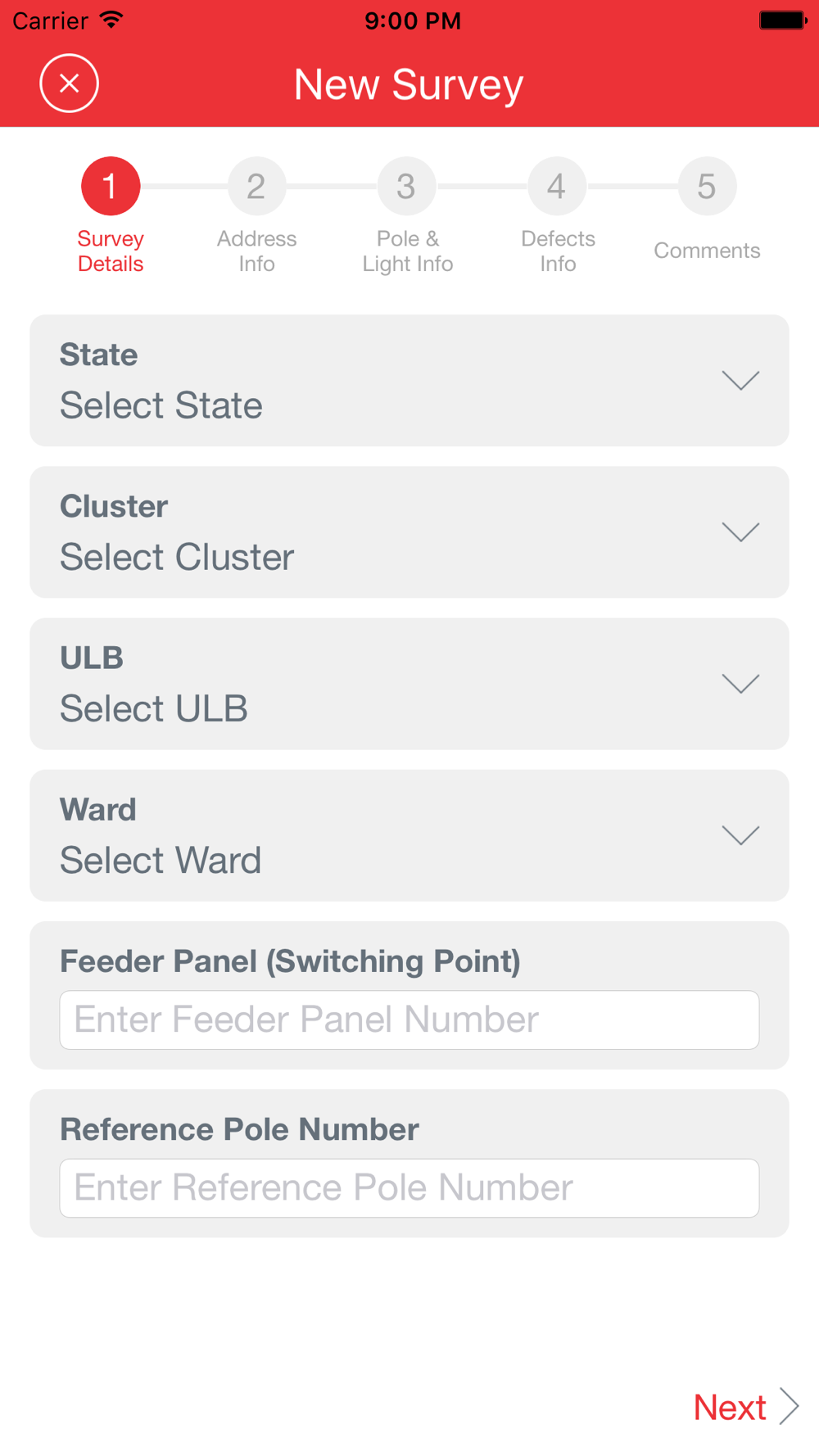This screenshot has width=819, height=1456.
Task: Switch to Pole & Light Info label
Action: (x=408, y=251)
